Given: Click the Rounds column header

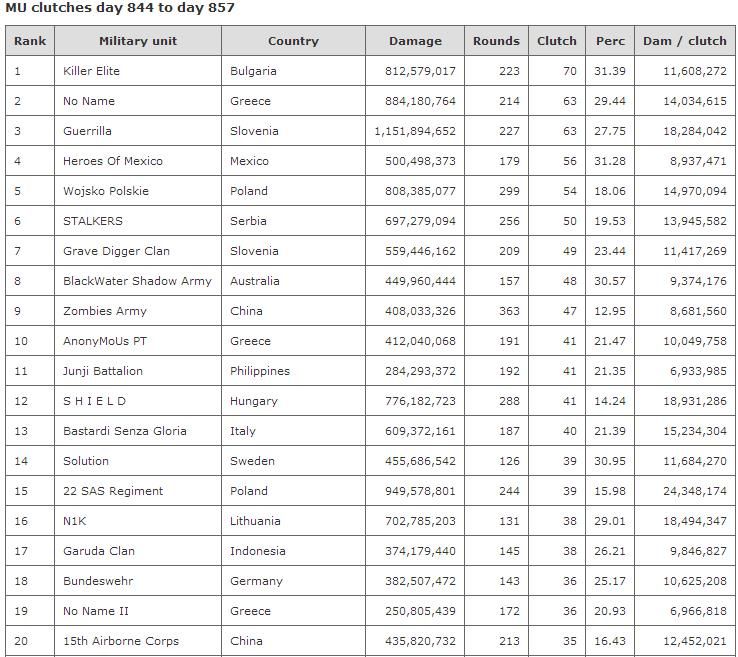Looking at the screenshot, I should click(497, 41).
